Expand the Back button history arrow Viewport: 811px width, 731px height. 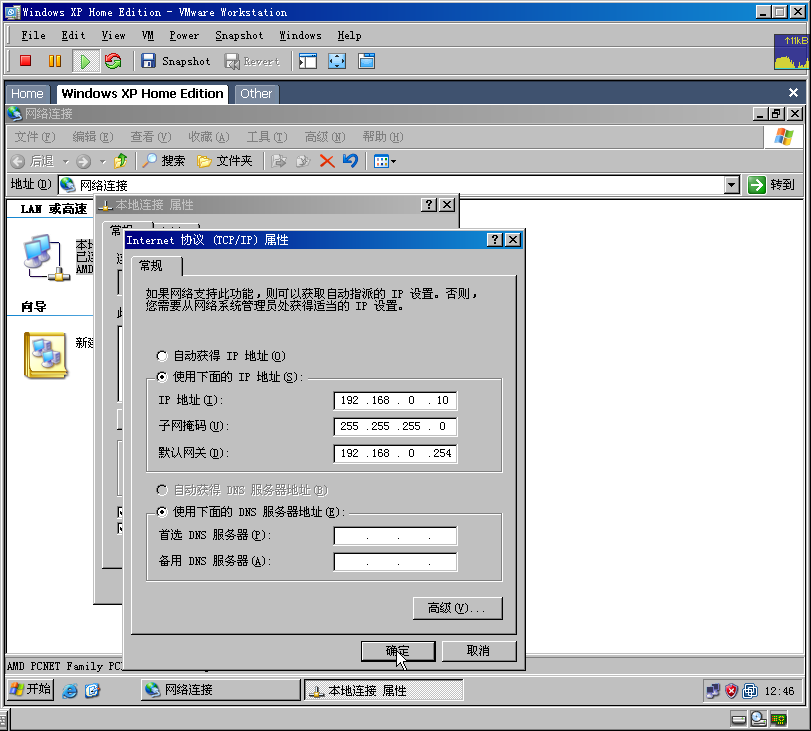click(x=66, y=162)
